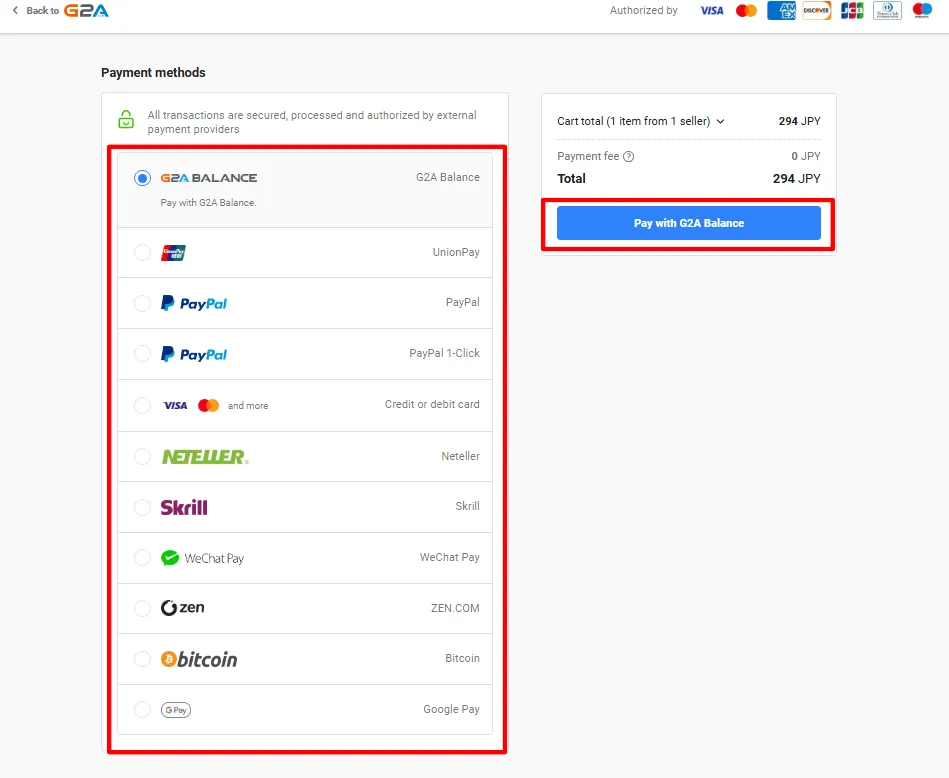Click the Skrill logo
This screenshot has height=778, width=949.
coord(184,507)
